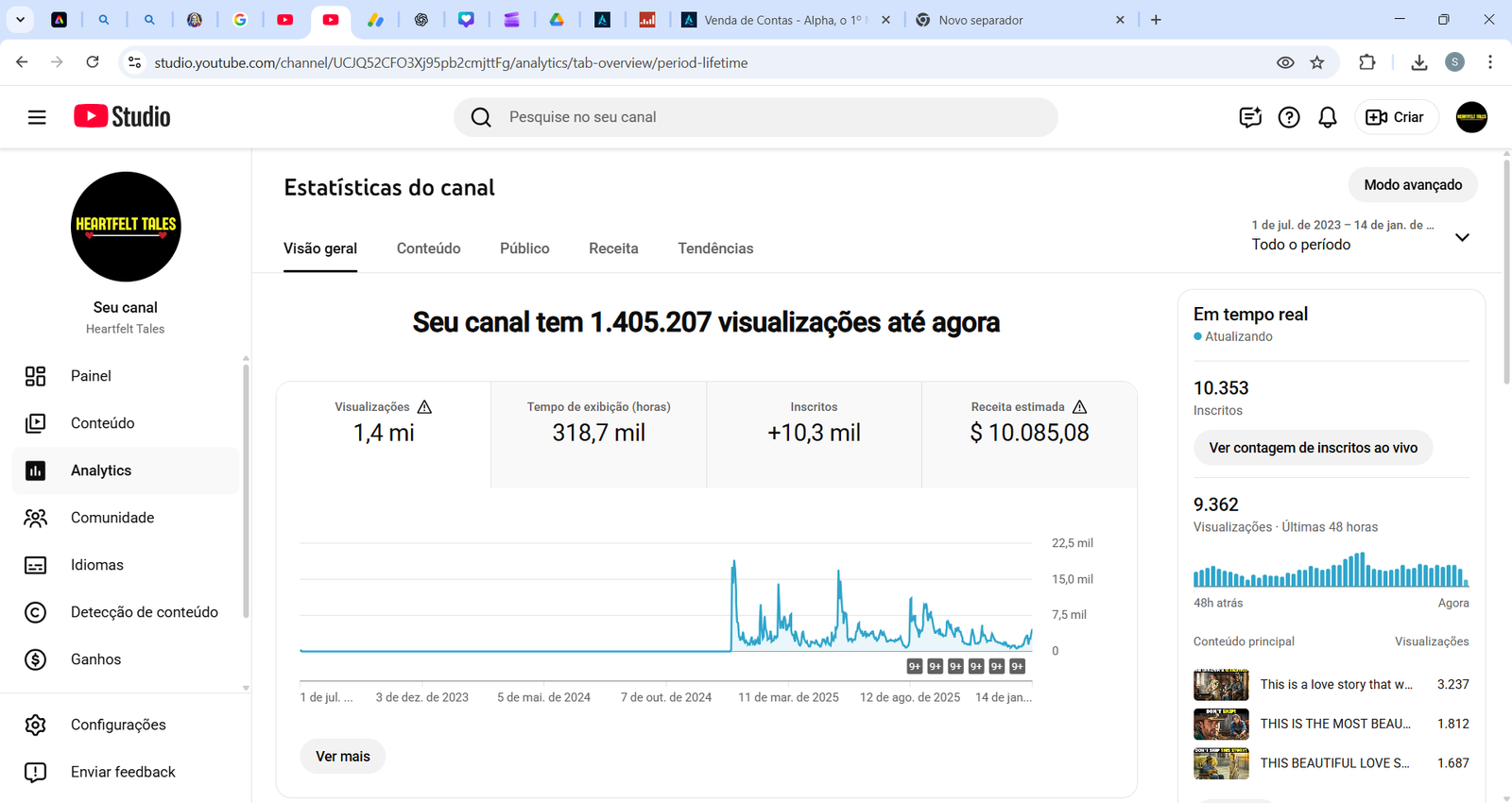This screenshot has height=803, width=1512.
Task: Switch to the Conteúdo analytics tab
Action: coord(429,248)
